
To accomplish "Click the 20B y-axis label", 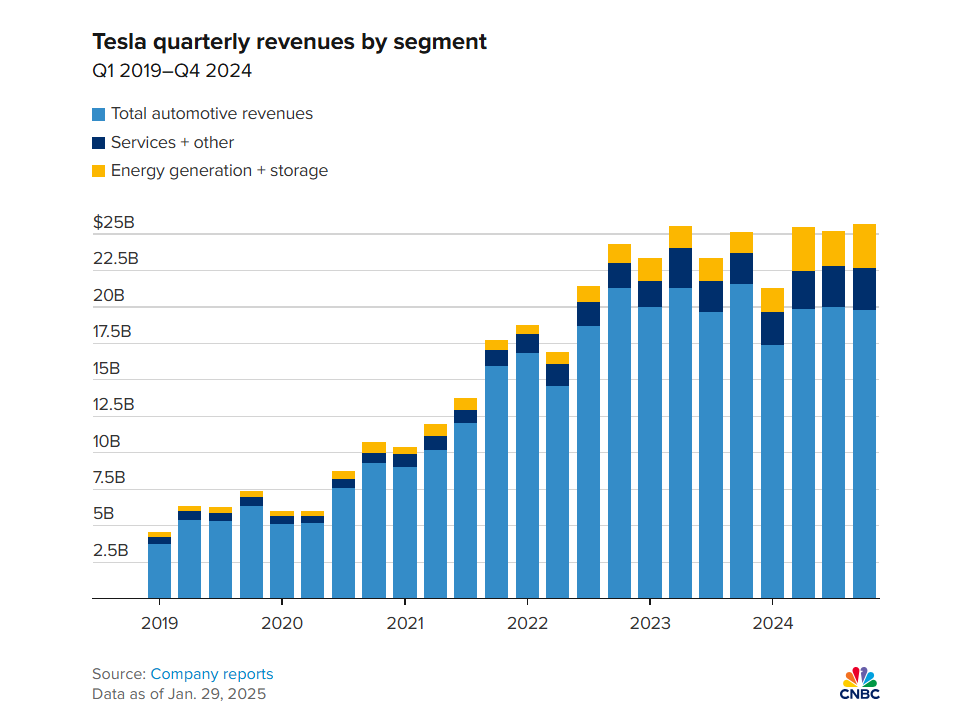I will [109, 295].
